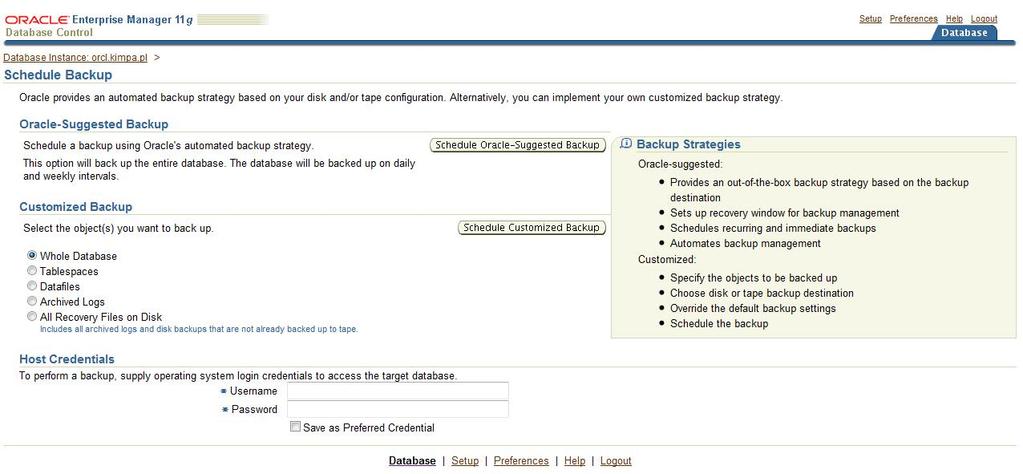The width and height of the screenshot is (1023, 474).
Task: Click the Backup Strategies panel title
Action: click(x=688, y=144)
